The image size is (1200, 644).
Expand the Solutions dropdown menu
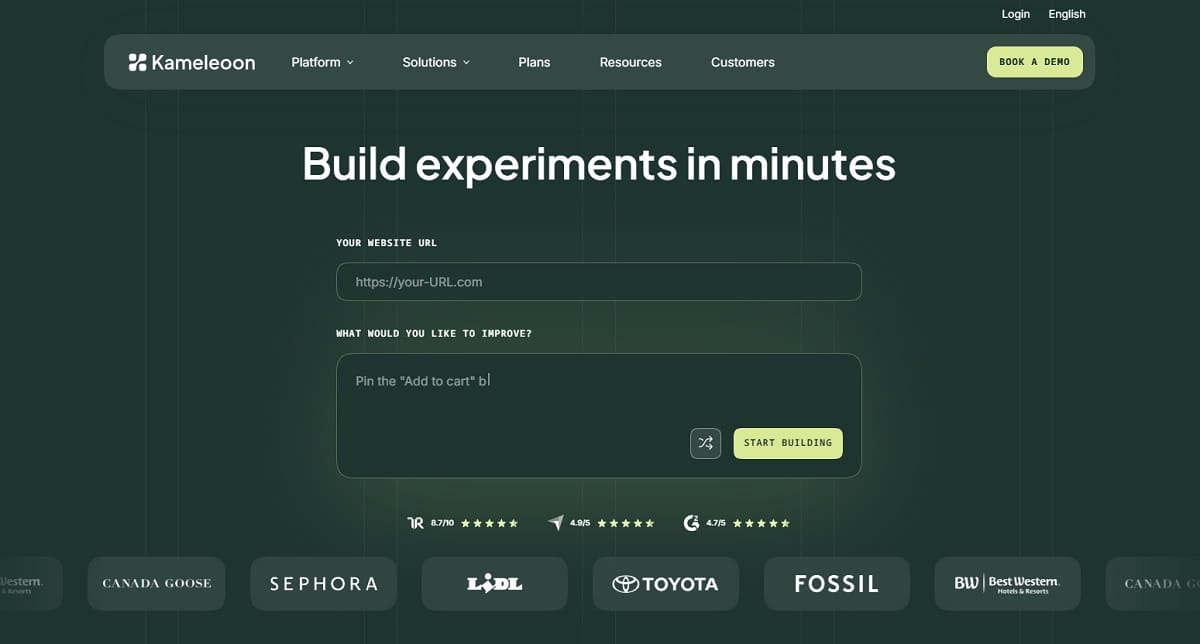point(436,62)
